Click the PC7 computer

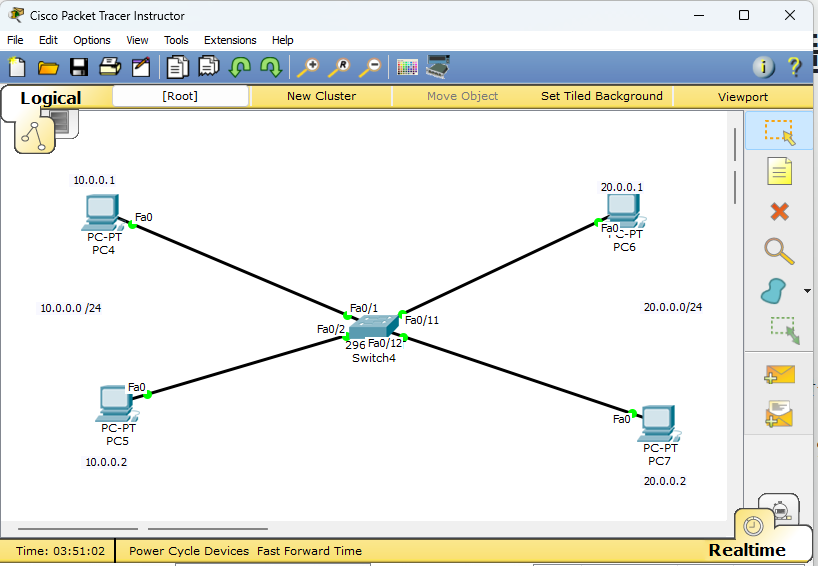[x=658, y=424]
